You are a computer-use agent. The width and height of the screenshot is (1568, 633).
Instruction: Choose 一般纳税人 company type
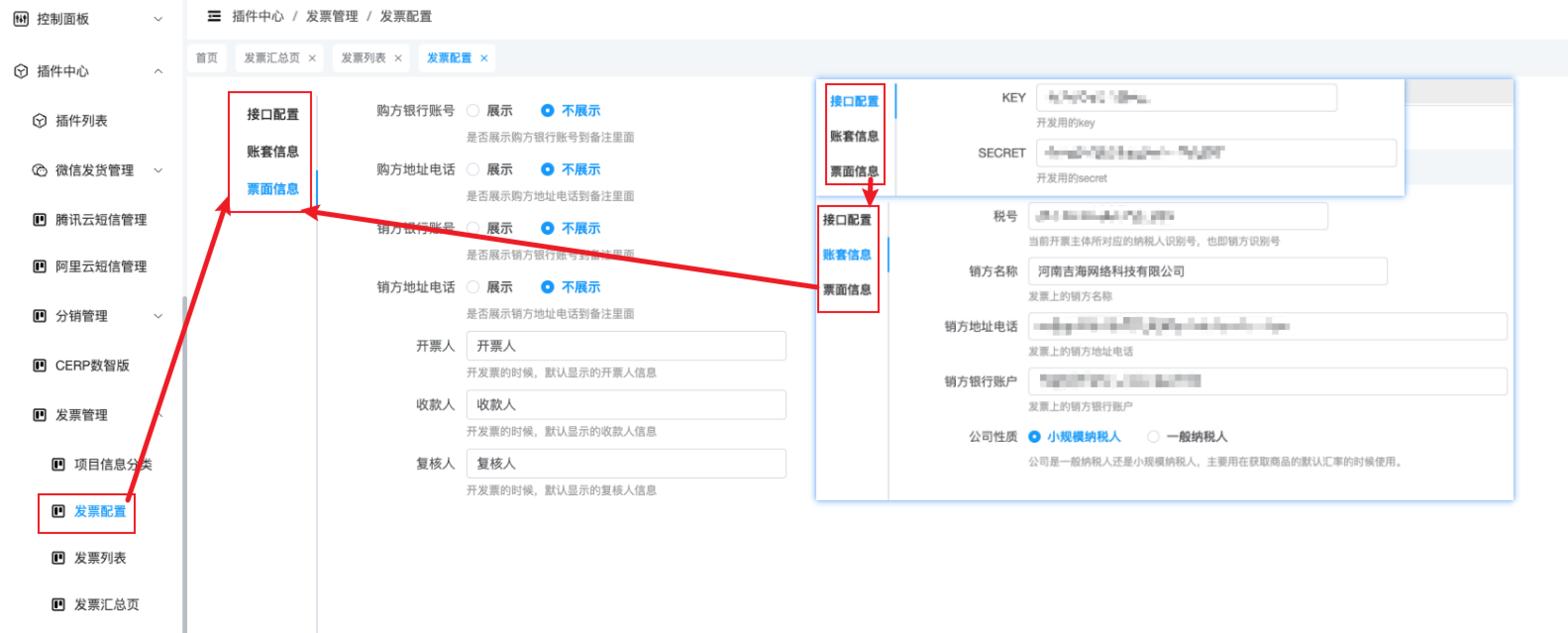[x=1153, y=436]
